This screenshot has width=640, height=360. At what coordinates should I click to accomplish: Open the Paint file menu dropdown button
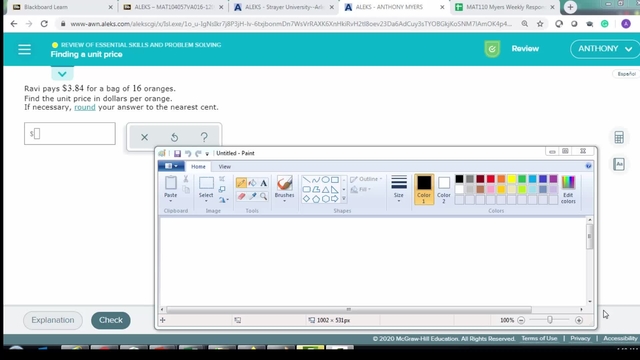coord(171,166)
